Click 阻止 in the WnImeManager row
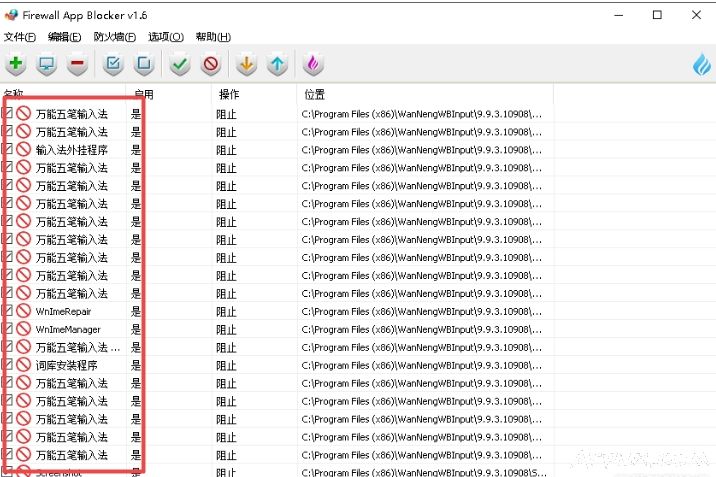Image resolution: width=716 pixels, height=477 pixels. (x=226, y=330)
